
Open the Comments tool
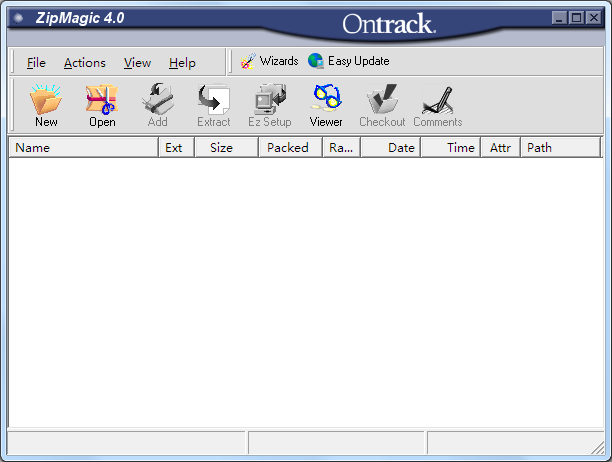pyautogui.click(x=438, y=104)
